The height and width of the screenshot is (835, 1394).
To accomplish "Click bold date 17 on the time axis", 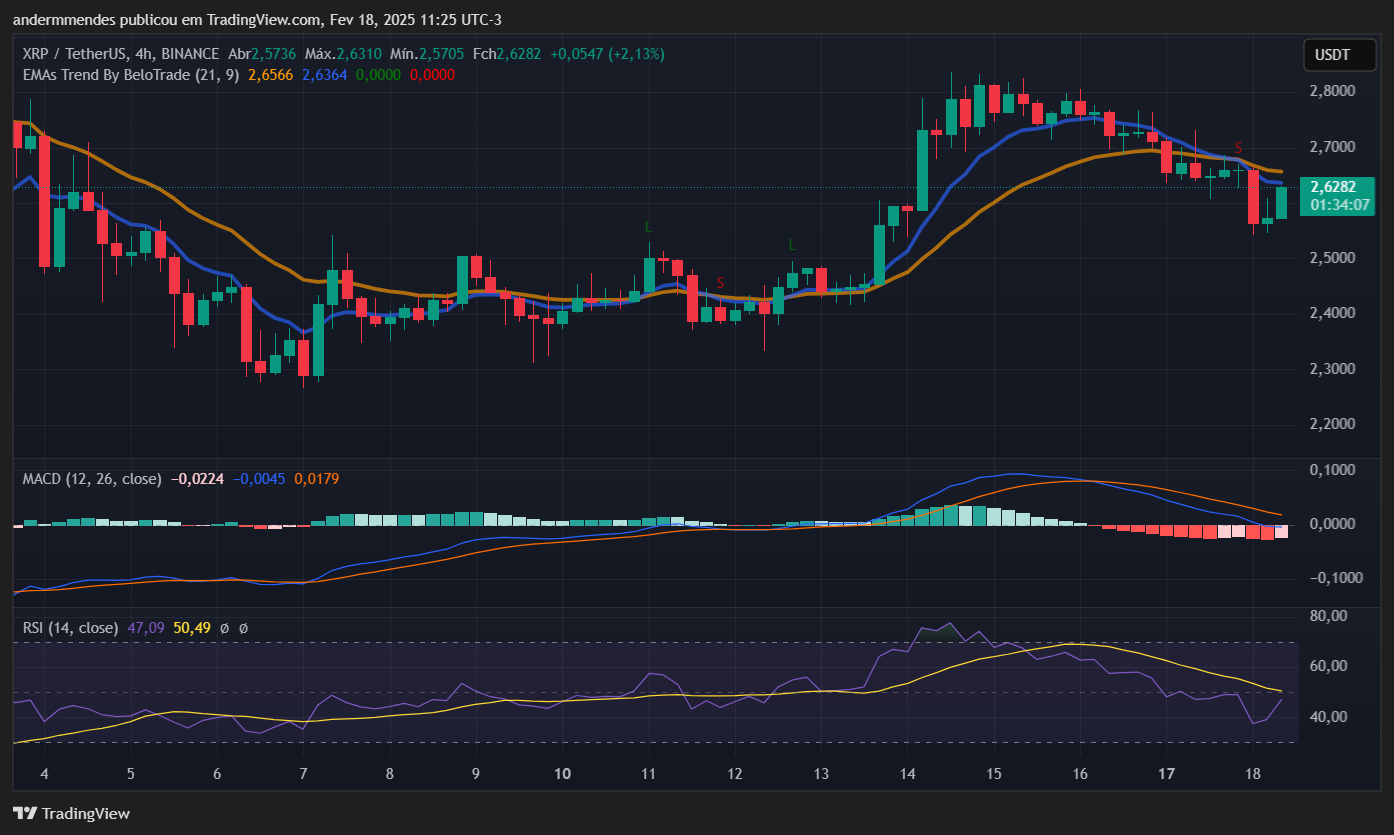I will 1166,774.
